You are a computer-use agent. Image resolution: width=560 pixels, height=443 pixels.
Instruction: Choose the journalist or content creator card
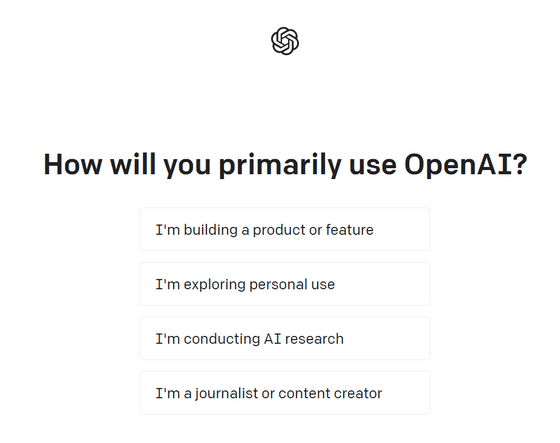point(285,393)
